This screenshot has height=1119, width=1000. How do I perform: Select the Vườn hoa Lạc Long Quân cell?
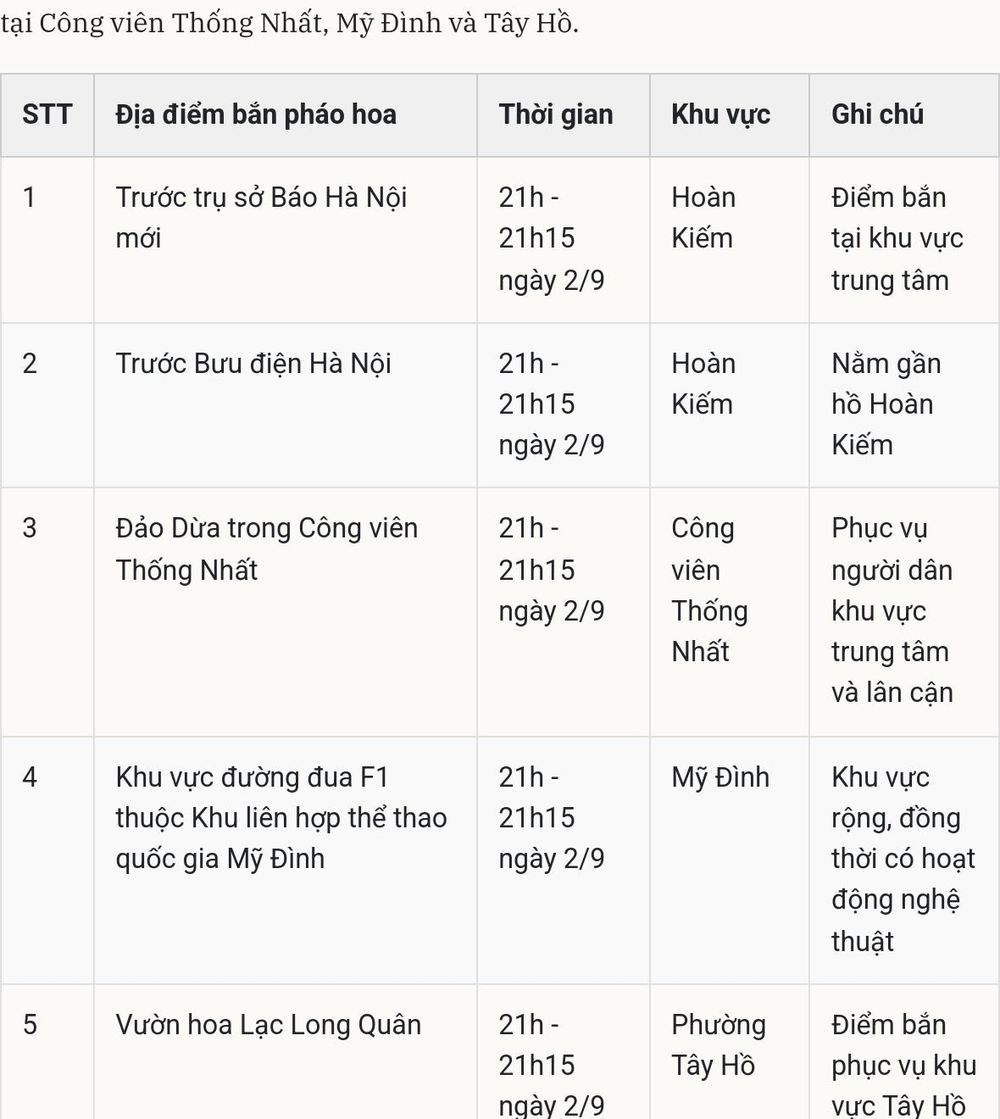(x=286, y=1052)
